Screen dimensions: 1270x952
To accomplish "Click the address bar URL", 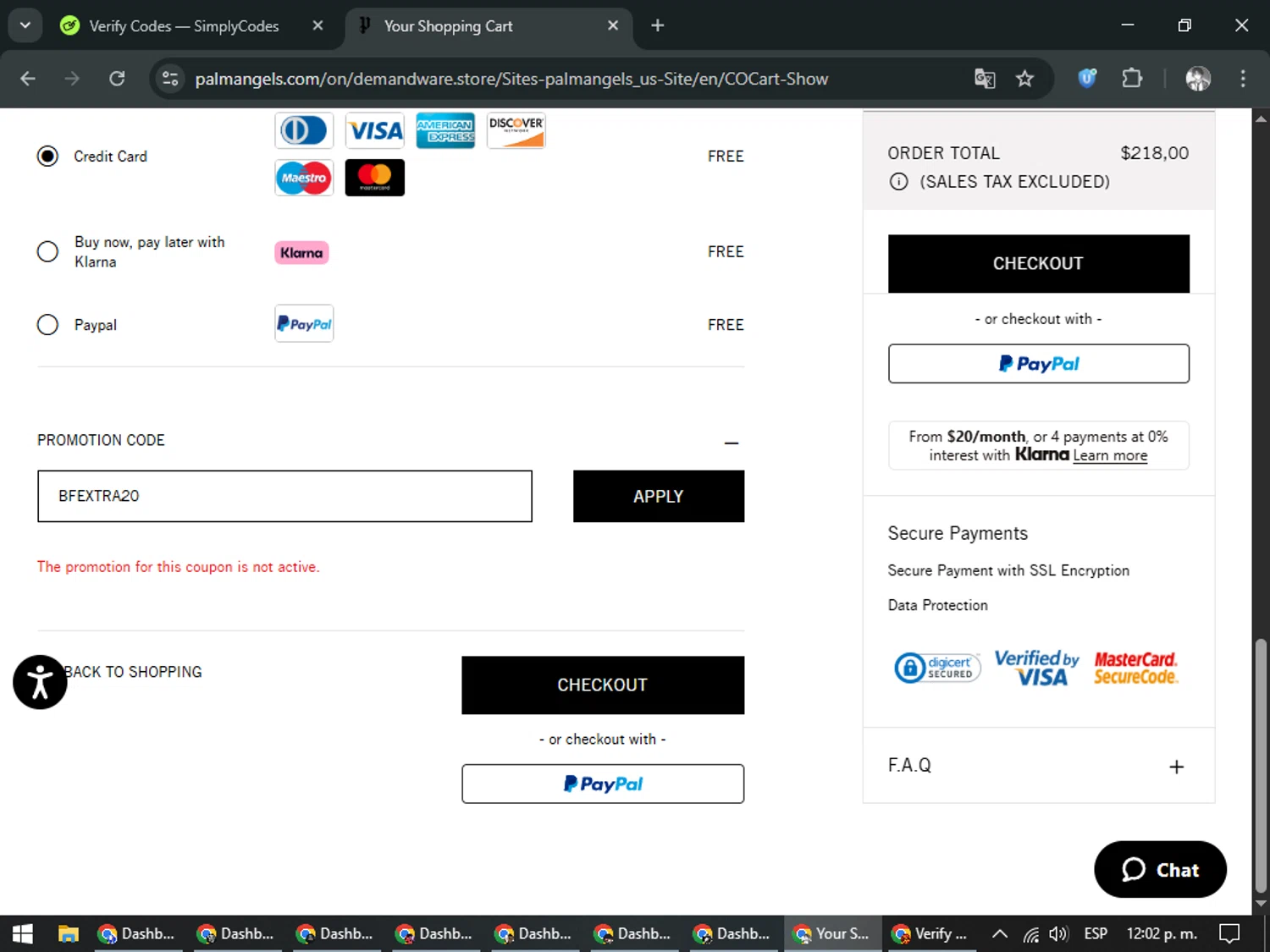I will tap(511, 79).
